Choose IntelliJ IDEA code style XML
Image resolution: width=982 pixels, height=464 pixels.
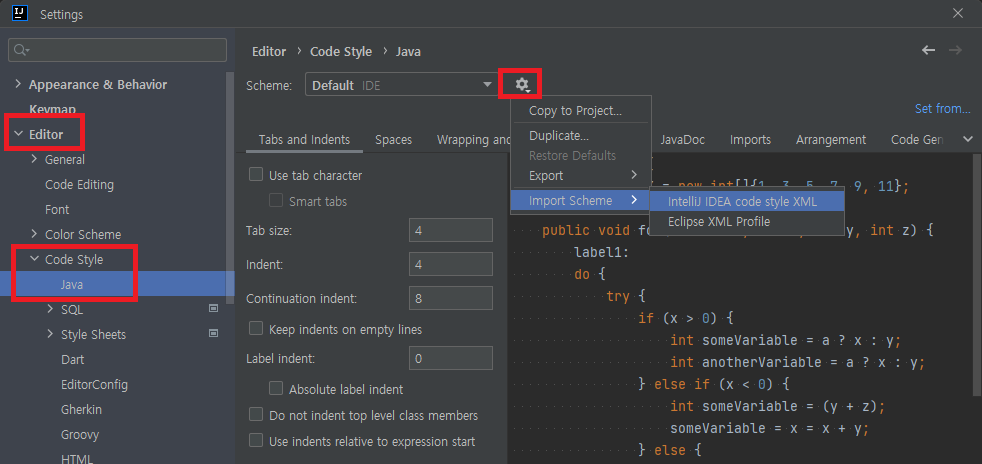coord(747,202)
